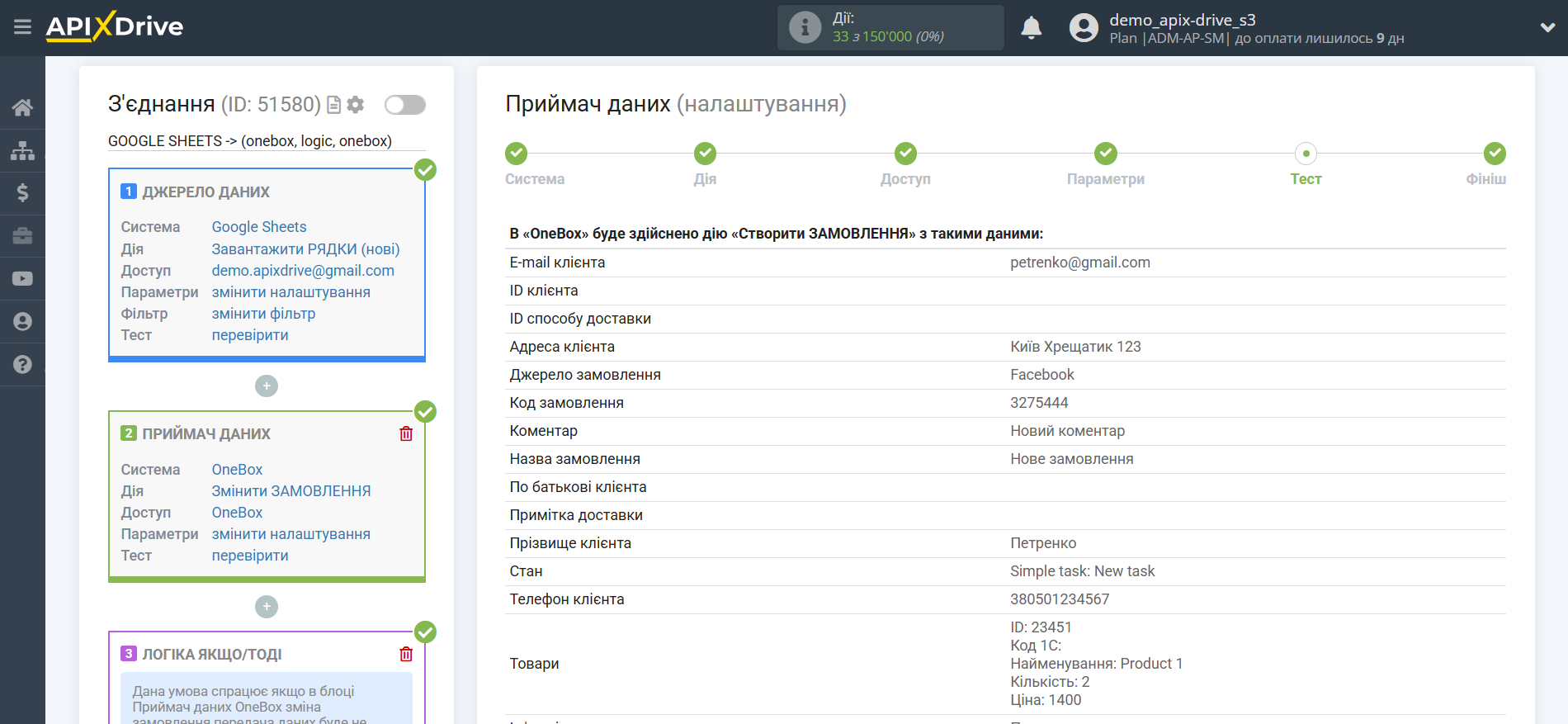This screenshot has width=1568, height=724.
Task: Open the OneBox access link
Action: pos(237,513)
